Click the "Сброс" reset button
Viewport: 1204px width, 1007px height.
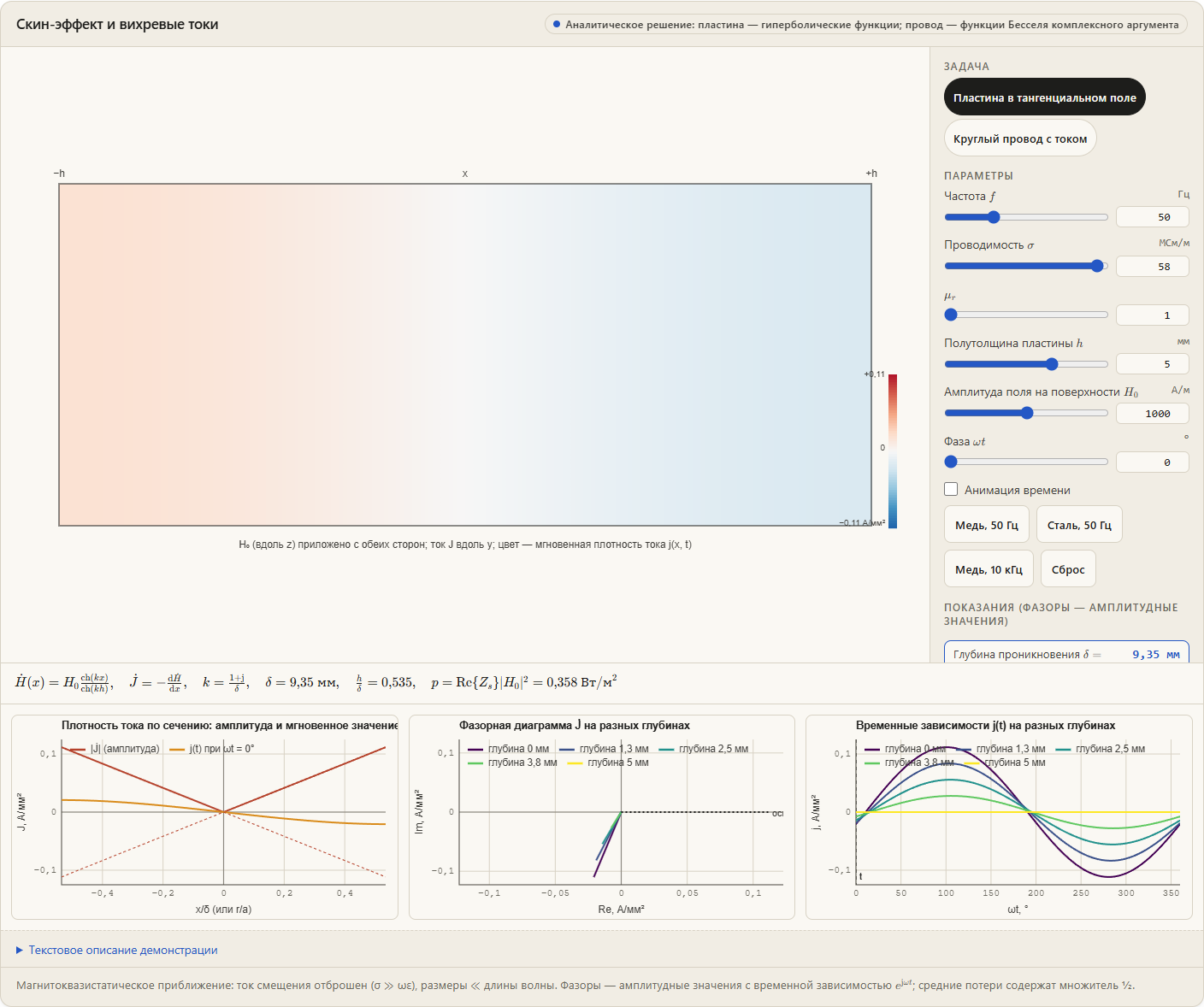click(1068, 569)
